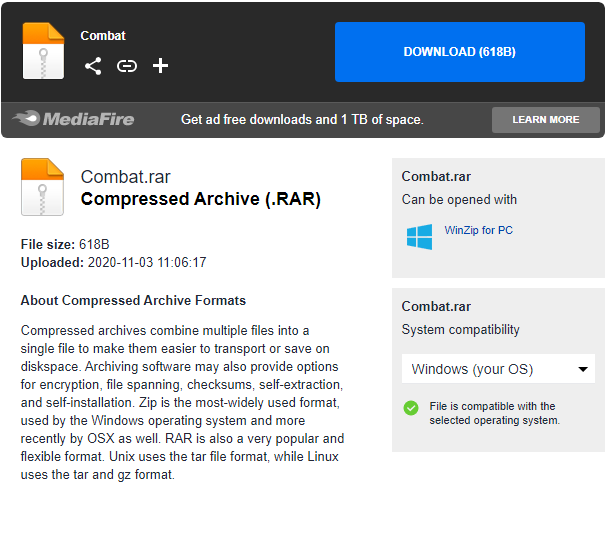Copy link using the chain icon
Viewport: 606px width, 546px height.
[x=127, y=66]
